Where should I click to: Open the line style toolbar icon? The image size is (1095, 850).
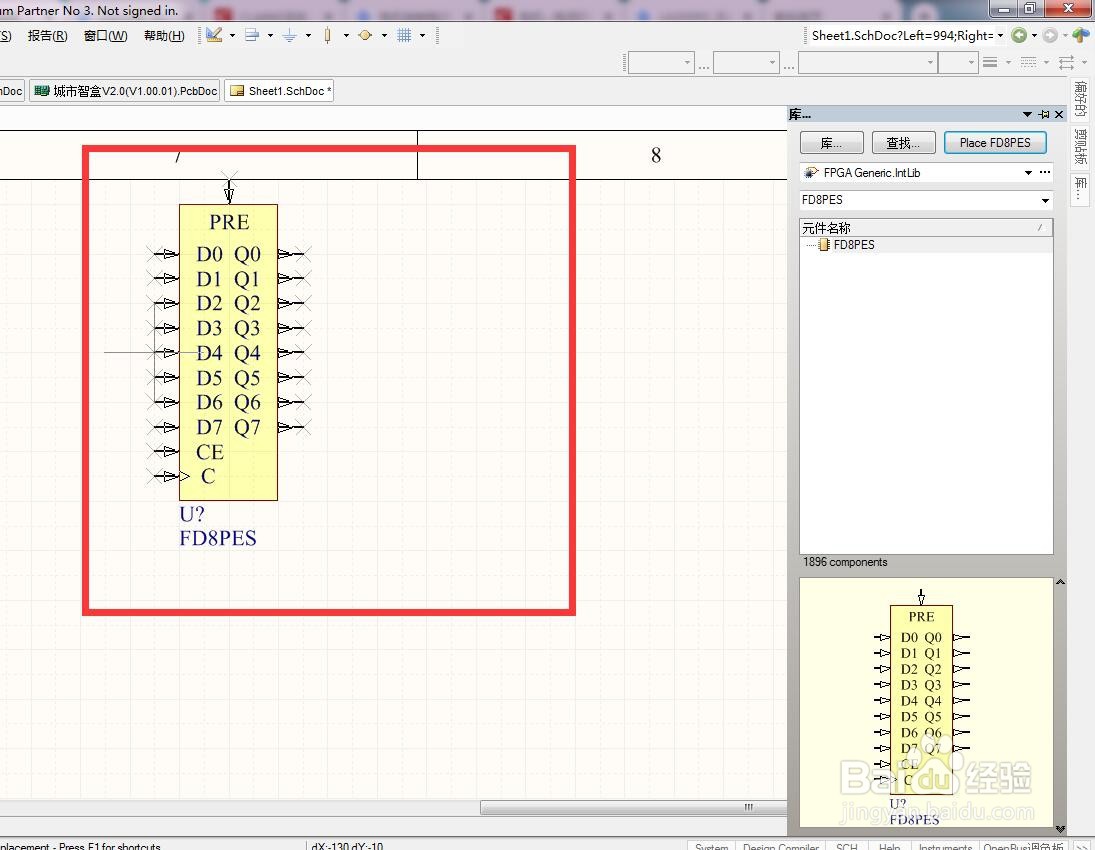pyautogui.click(x=990, y=63)
